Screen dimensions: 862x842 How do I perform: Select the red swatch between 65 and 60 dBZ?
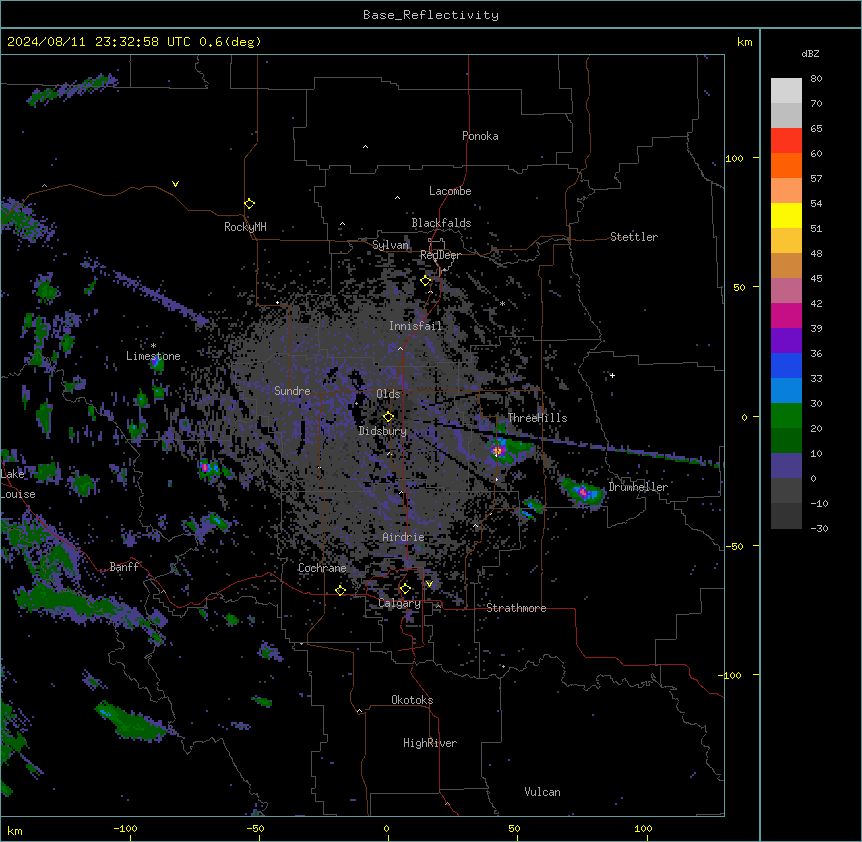(786, 141)
